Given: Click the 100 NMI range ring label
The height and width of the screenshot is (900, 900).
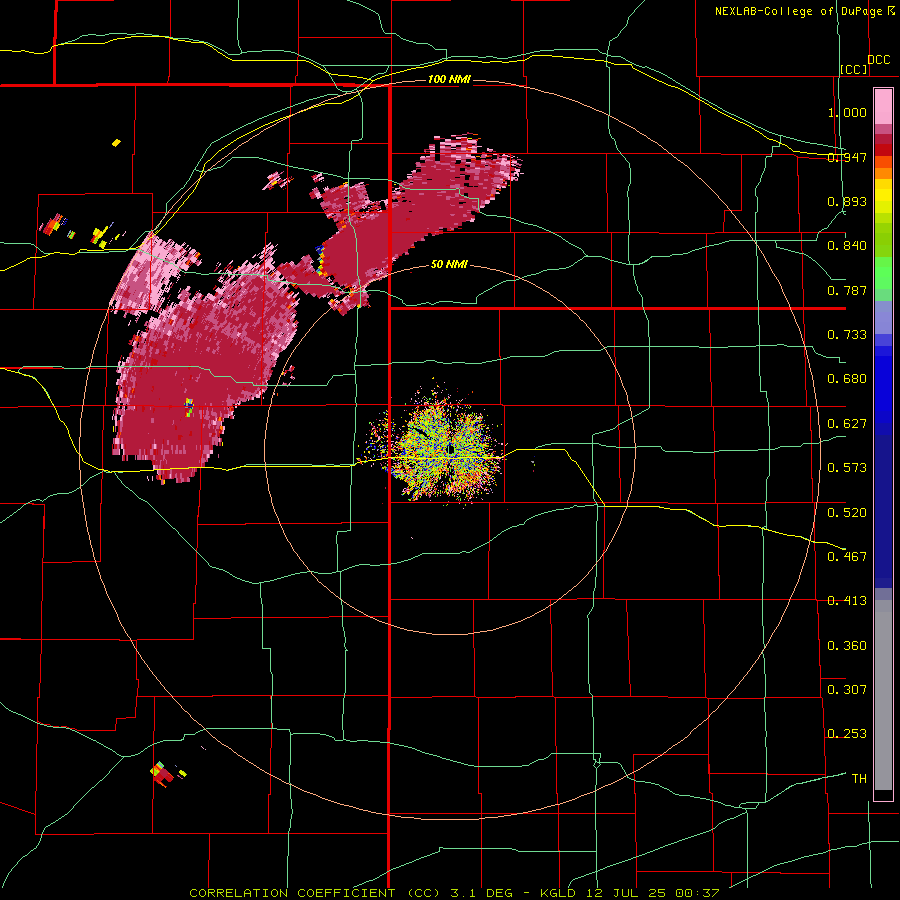Looking at the screenshot, I should (x=449, y=79).
